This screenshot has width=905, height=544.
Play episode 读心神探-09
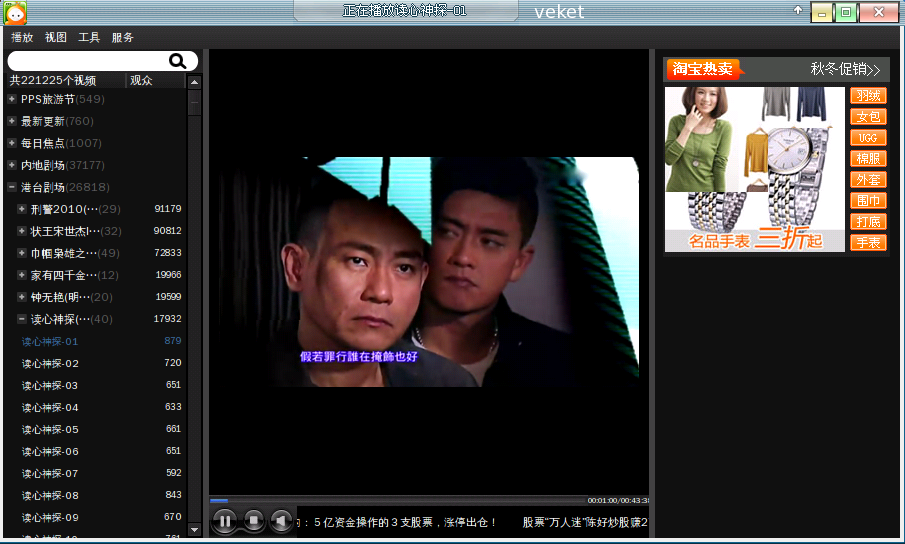[x=50, y=517]
